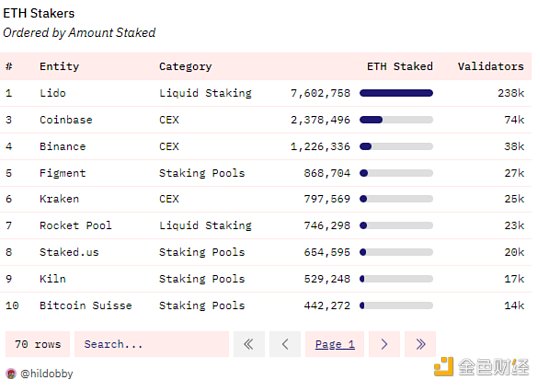Click Coinbase's ETH staked progress bar

[396, 120]
